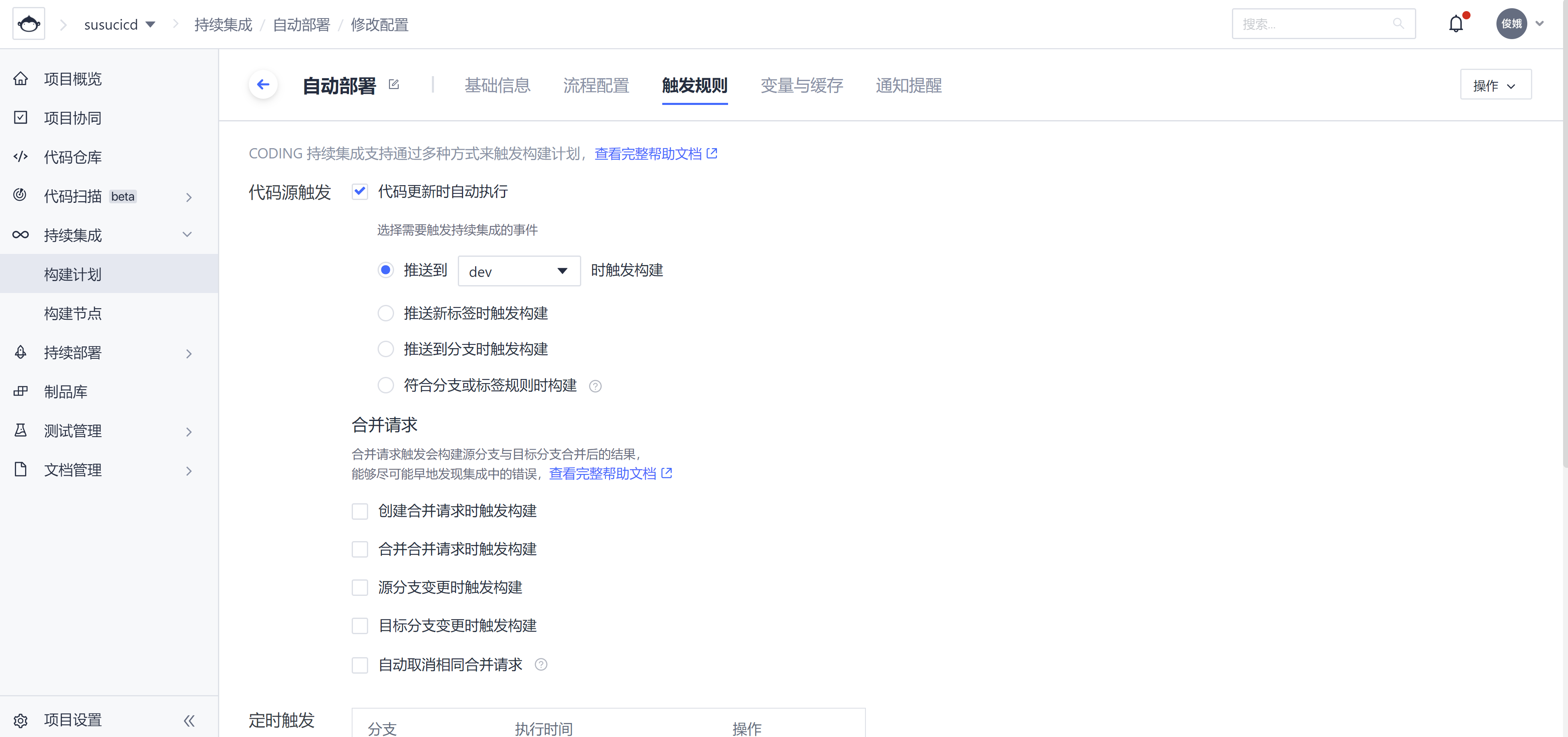Click the edit pencil icon beside 自动部署
The image size is (1568, 737).
coord(394,85)
